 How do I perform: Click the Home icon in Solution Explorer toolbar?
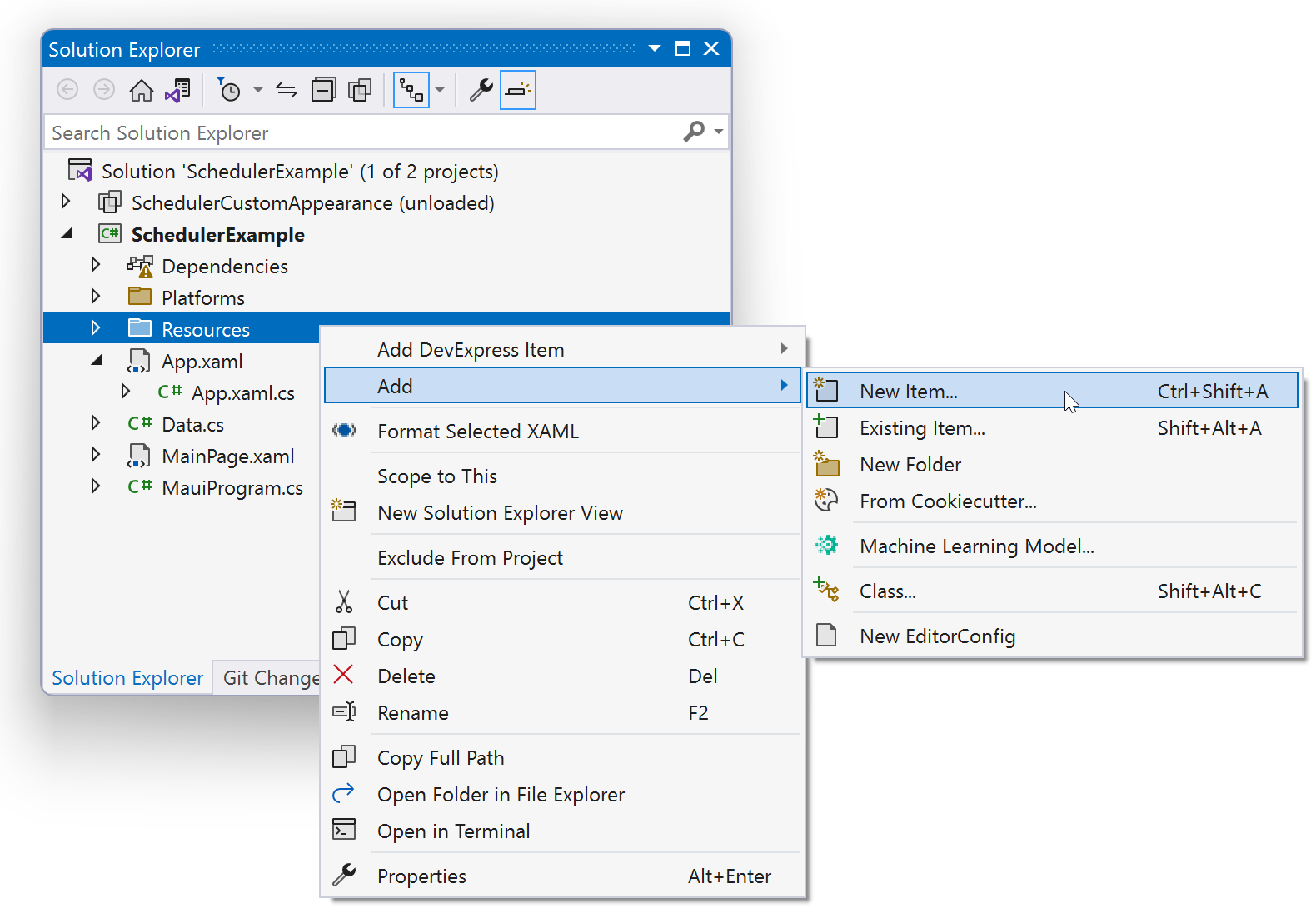click(x=142, y=90)
